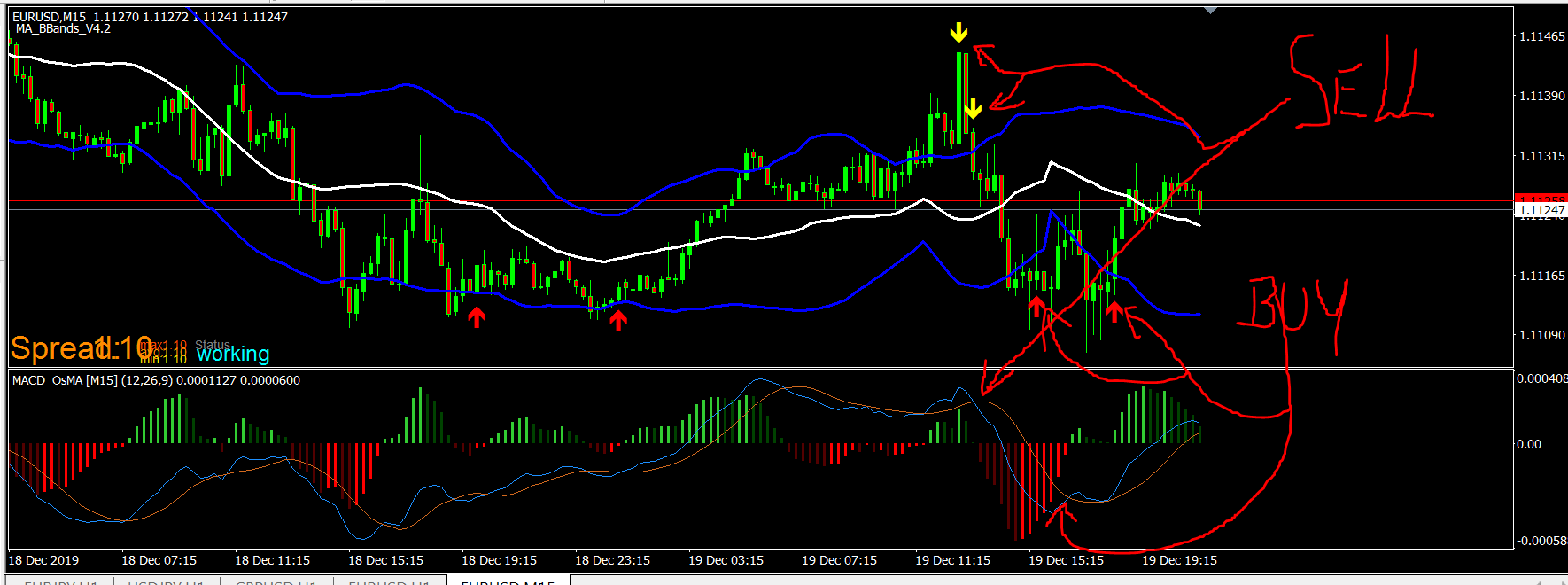
Task: Click the 1.11315 price scale label
Action: 1542,156
